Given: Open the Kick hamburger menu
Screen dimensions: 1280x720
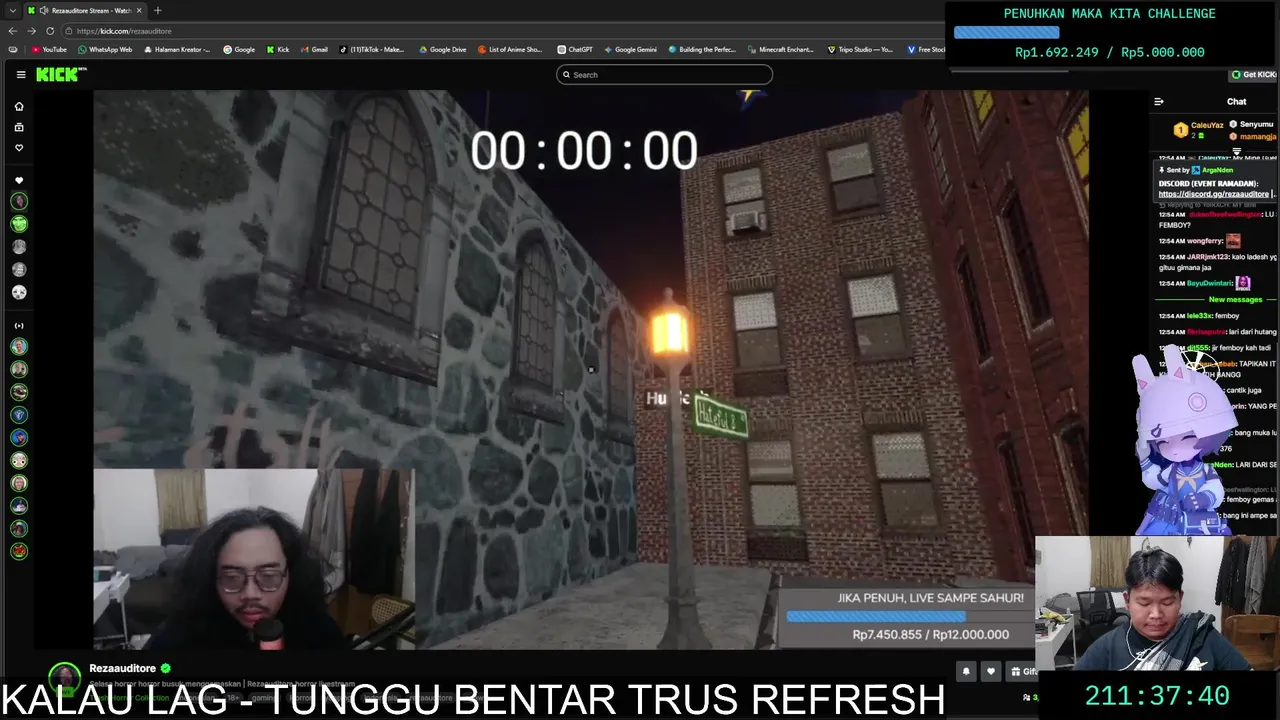Looking at the screenshot, I should point(21,75).
